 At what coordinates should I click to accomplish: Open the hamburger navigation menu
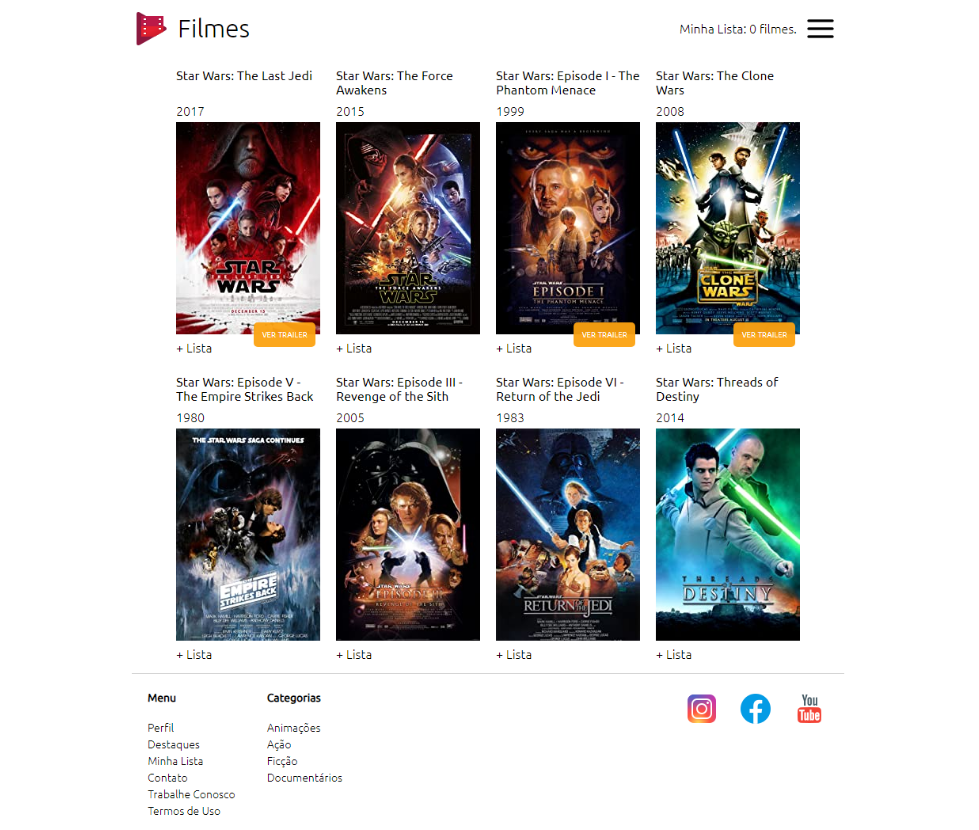click(x=820, y=29)
